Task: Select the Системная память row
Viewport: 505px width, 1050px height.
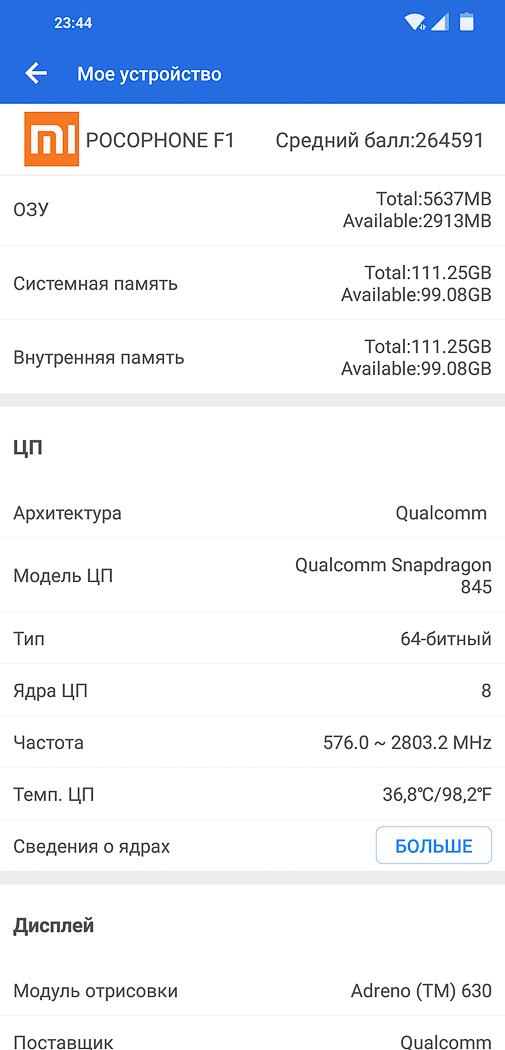Action: pos(252,283)
